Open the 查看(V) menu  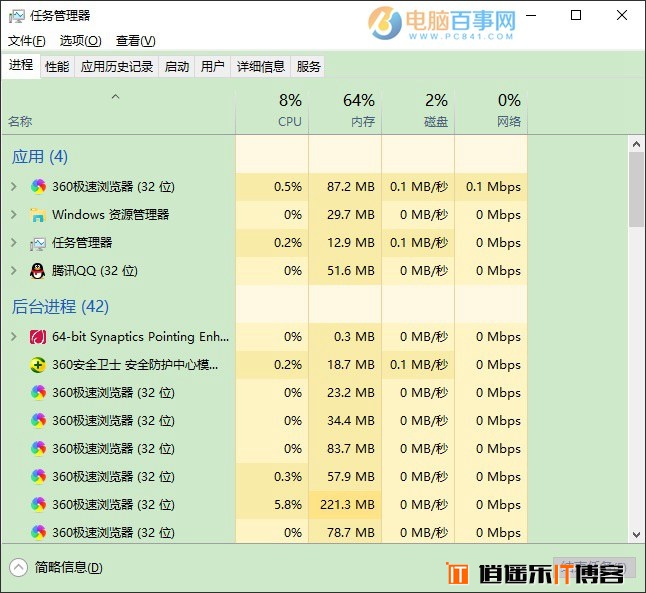(136, 41)
